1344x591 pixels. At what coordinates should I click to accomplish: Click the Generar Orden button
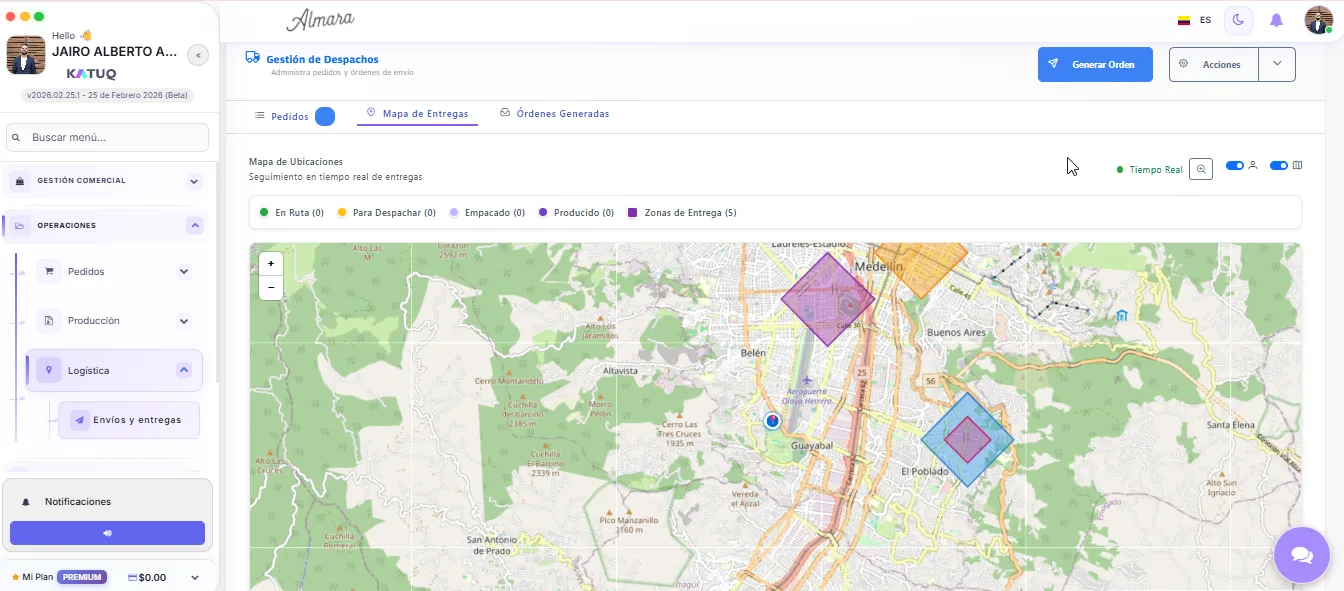coord(1095,64)
